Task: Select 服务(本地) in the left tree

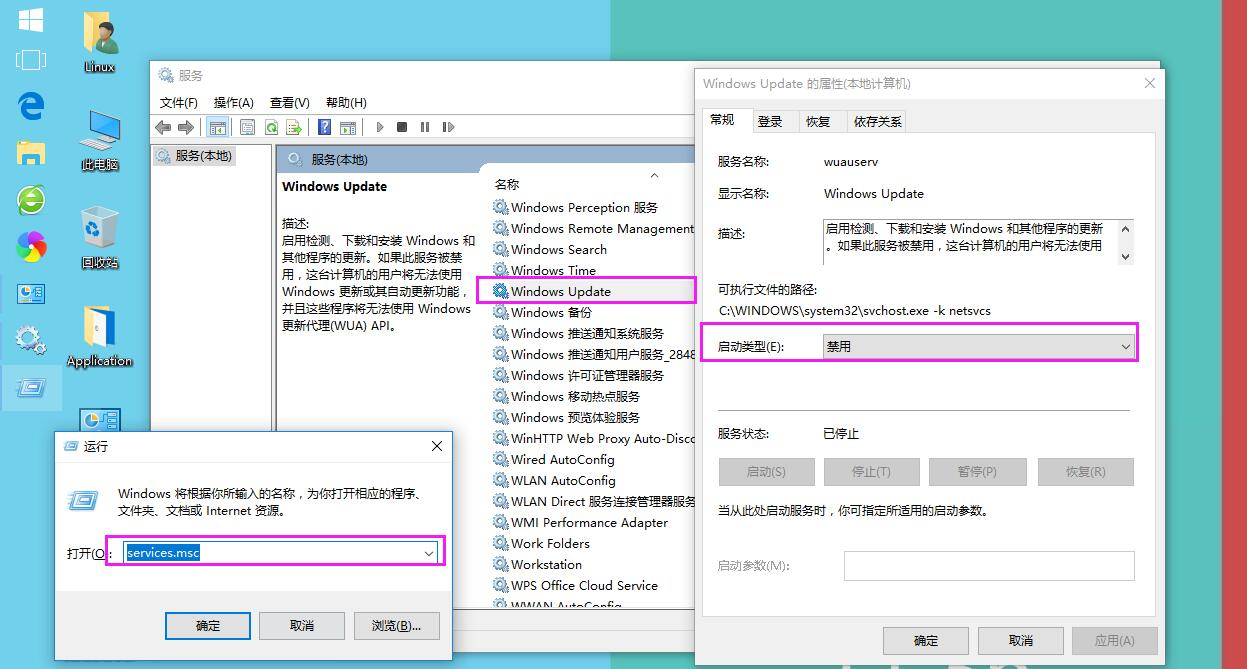Action: (x=194, y=155)
